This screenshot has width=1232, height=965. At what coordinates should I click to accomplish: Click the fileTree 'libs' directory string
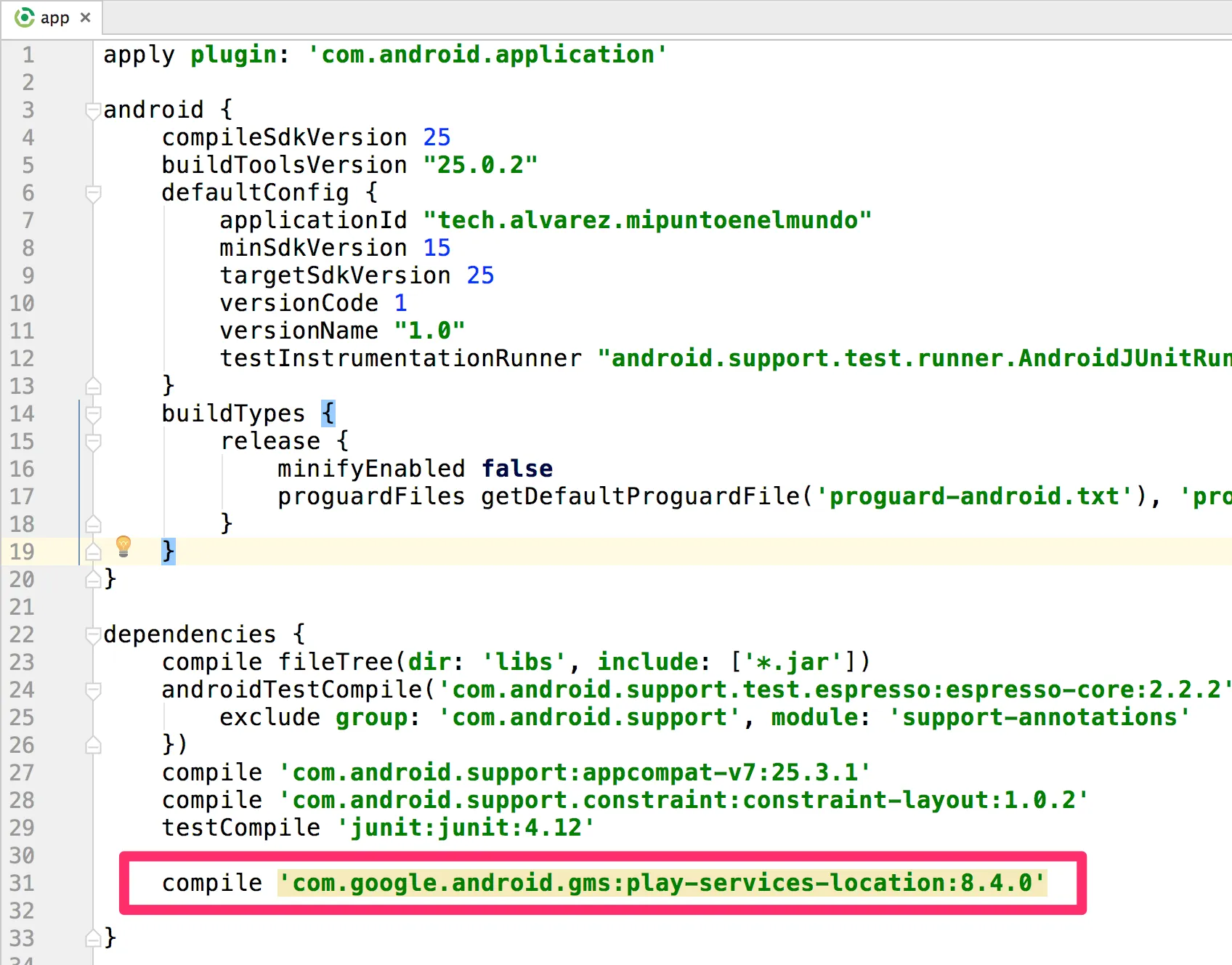524,662
